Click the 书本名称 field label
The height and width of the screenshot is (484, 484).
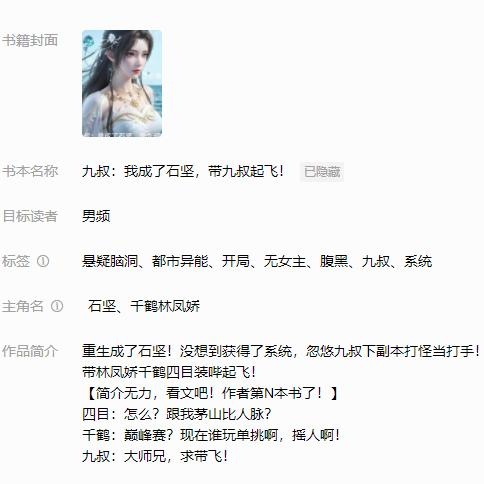tap(30, 171)
